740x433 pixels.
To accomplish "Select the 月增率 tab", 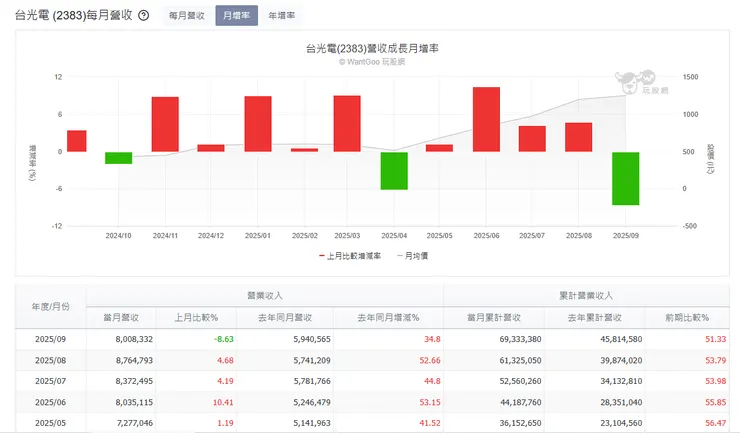I will [x=236, y=16].
